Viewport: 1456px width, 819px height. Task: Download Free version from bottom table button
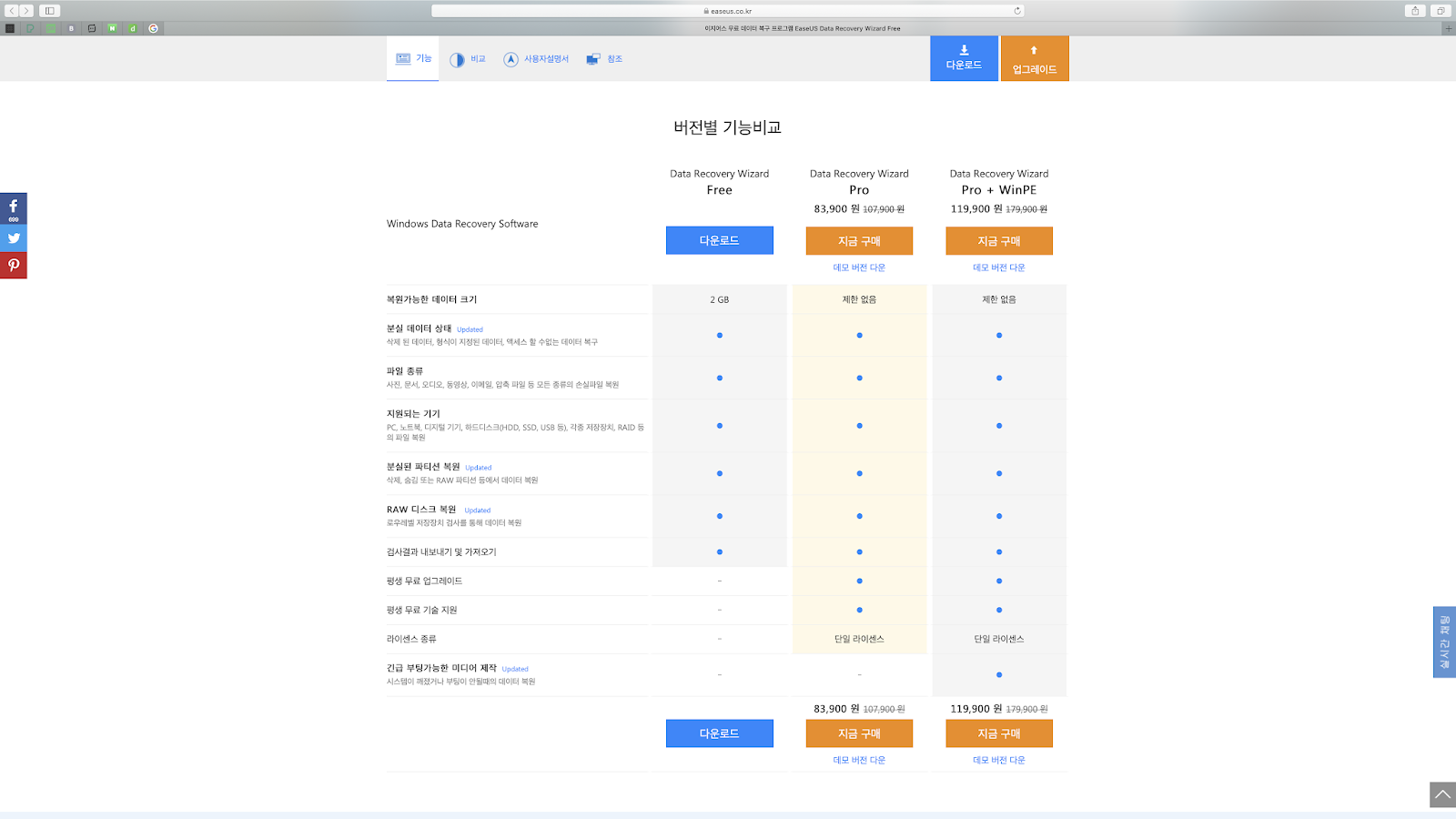tap(720, 733)
